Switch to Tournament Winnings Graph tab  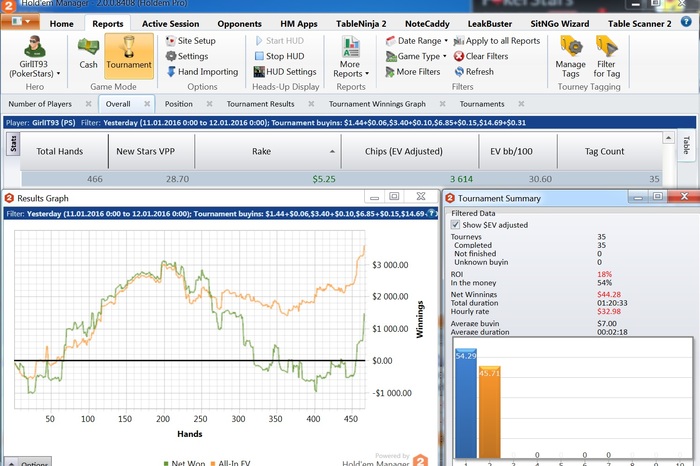pos(377,104)
